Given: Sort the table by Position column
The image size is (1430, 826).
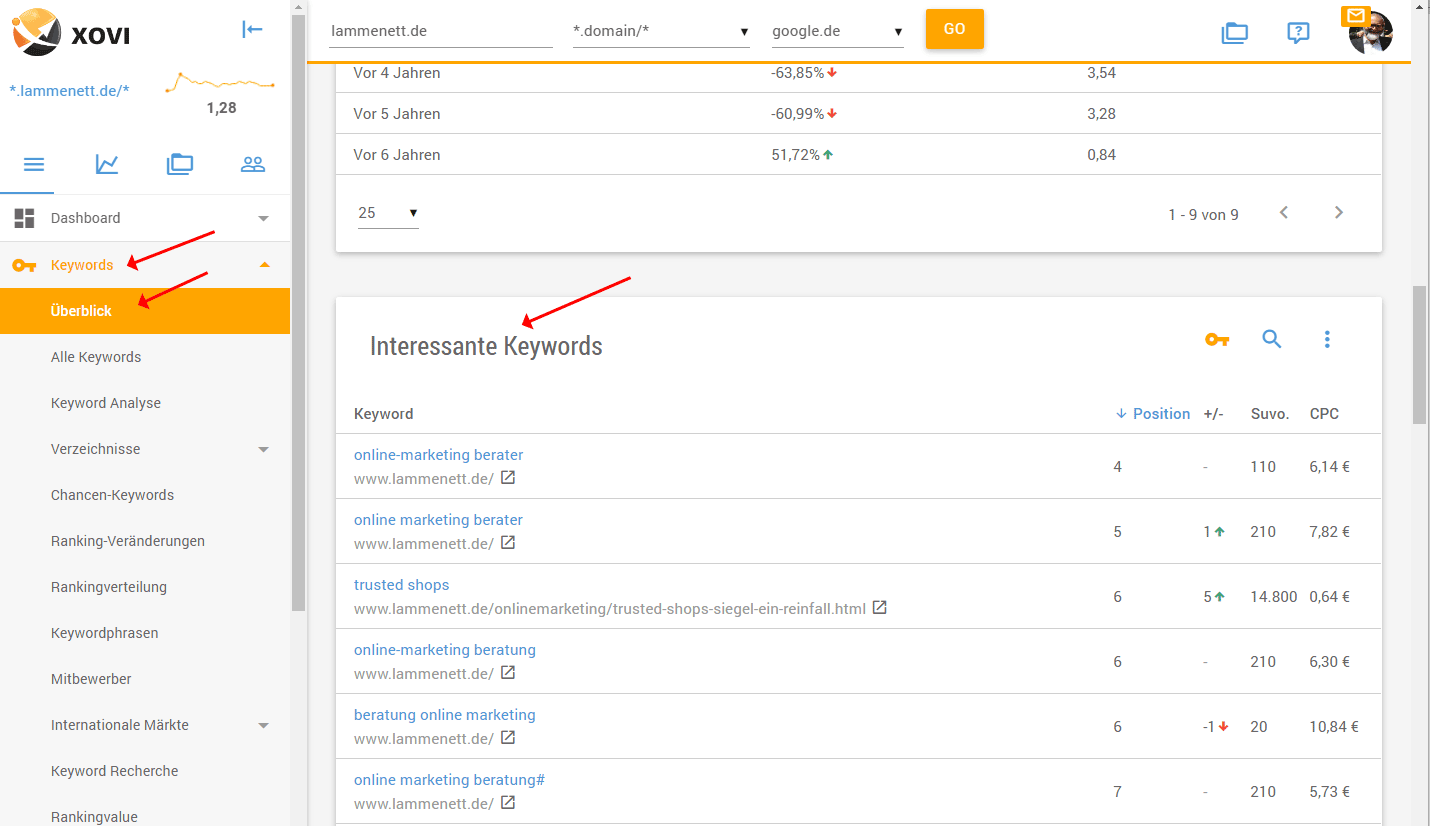Looking at the screenshot, I should pyautogui.click(x=1153, y=414).
